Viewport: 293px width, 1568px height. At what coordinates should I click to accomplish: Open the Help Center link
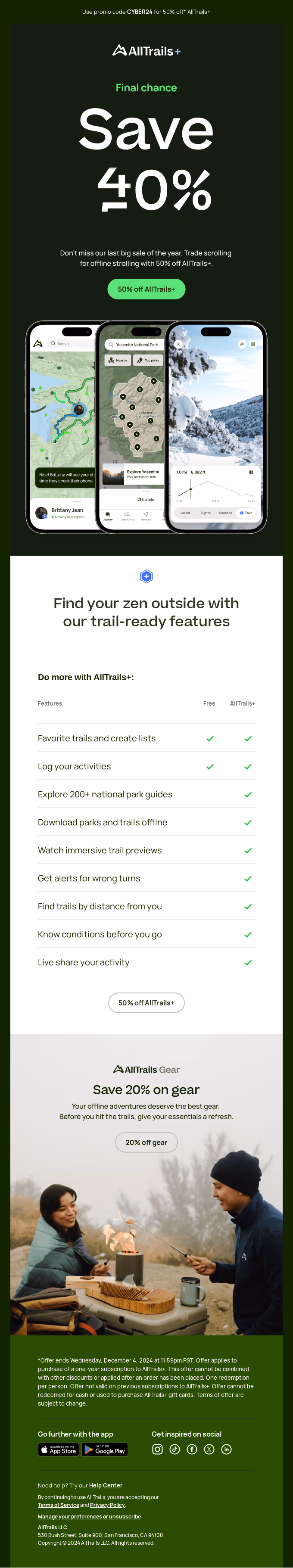(106, 1485)
